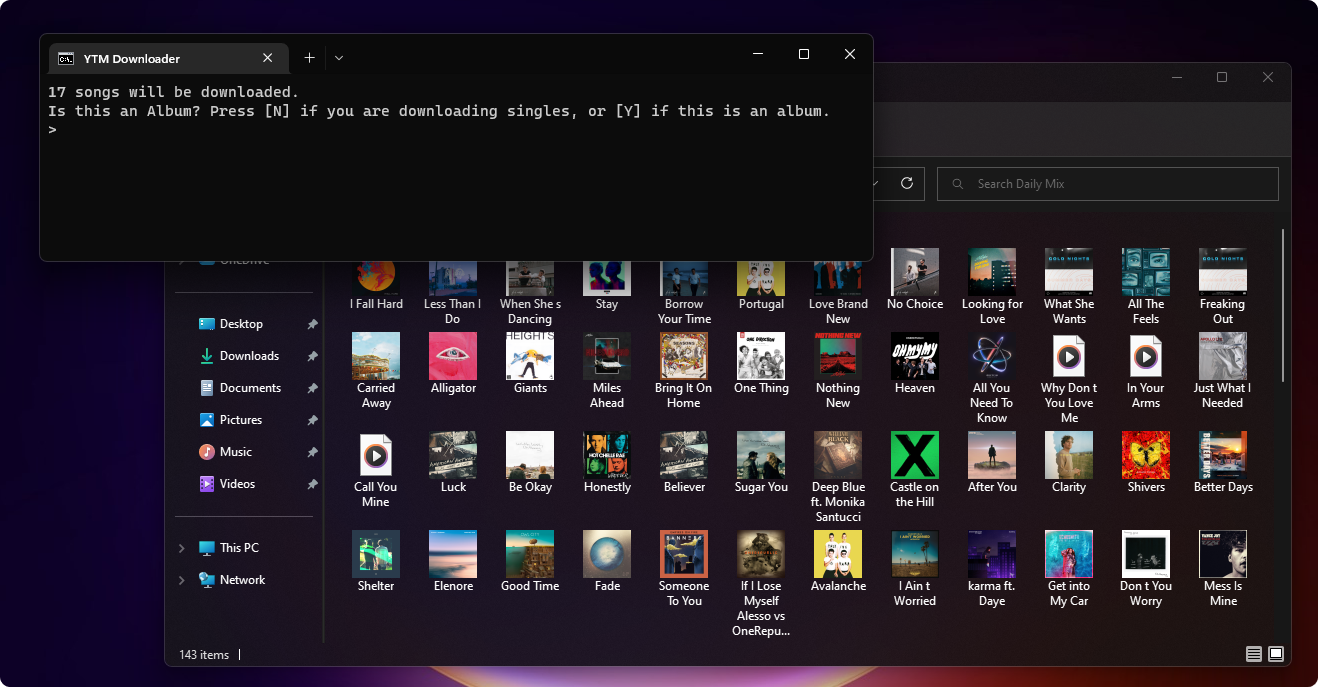This screenshot has width=1318, height=687.
Task: Select the Luck song file
Action: pos(453,463)
